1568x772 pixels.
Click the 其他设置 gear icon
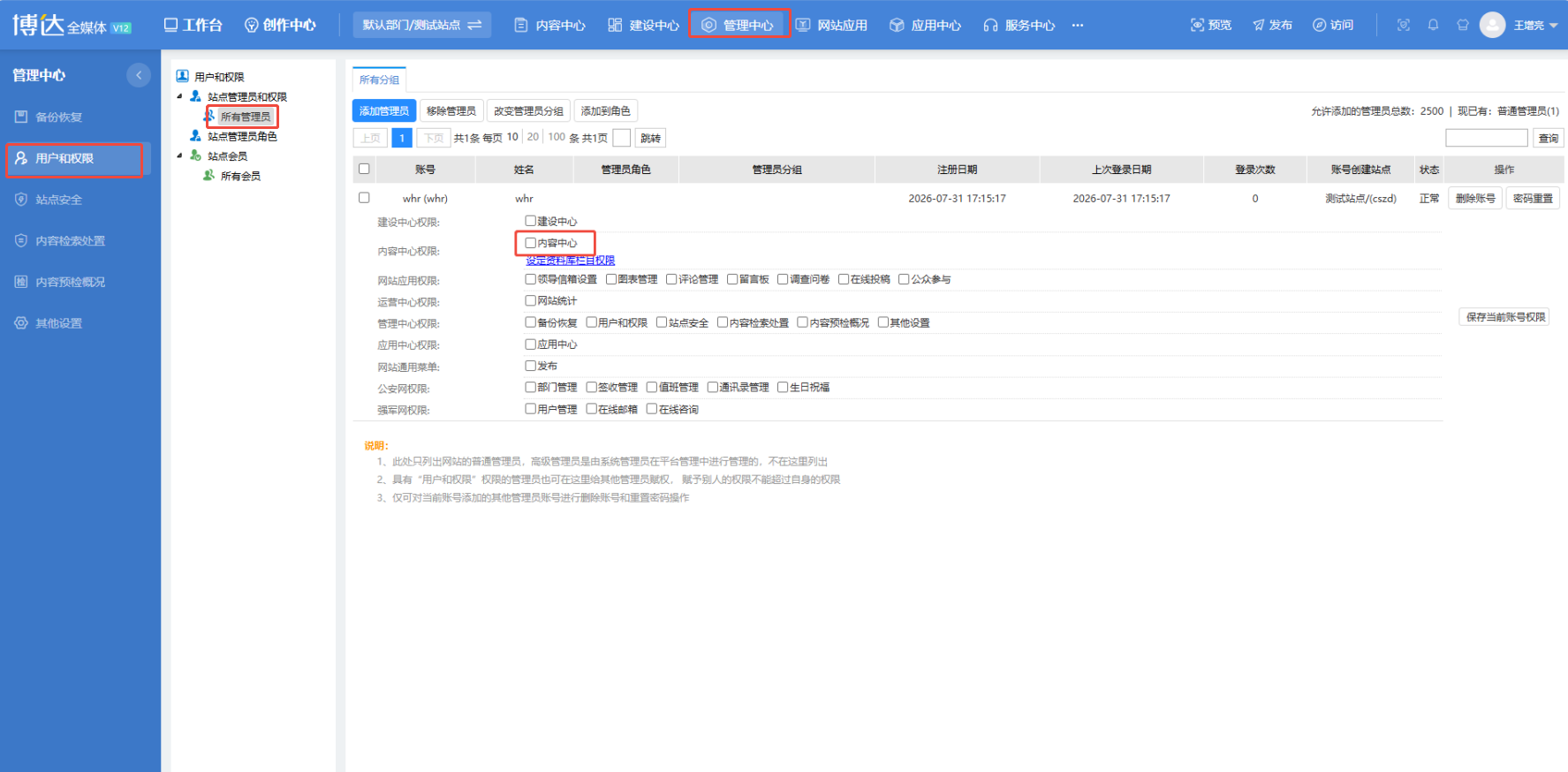click(21, 323)
